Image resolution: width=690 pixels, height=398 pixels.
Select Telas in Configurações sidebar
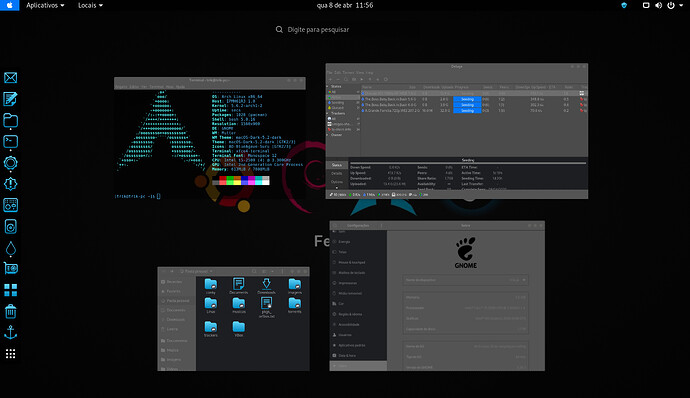(x=358, y=252)
